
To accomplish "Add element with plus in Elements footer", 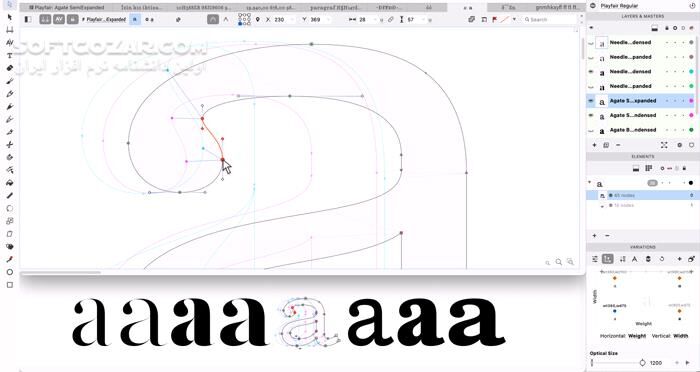I will [x=594, y=235].
